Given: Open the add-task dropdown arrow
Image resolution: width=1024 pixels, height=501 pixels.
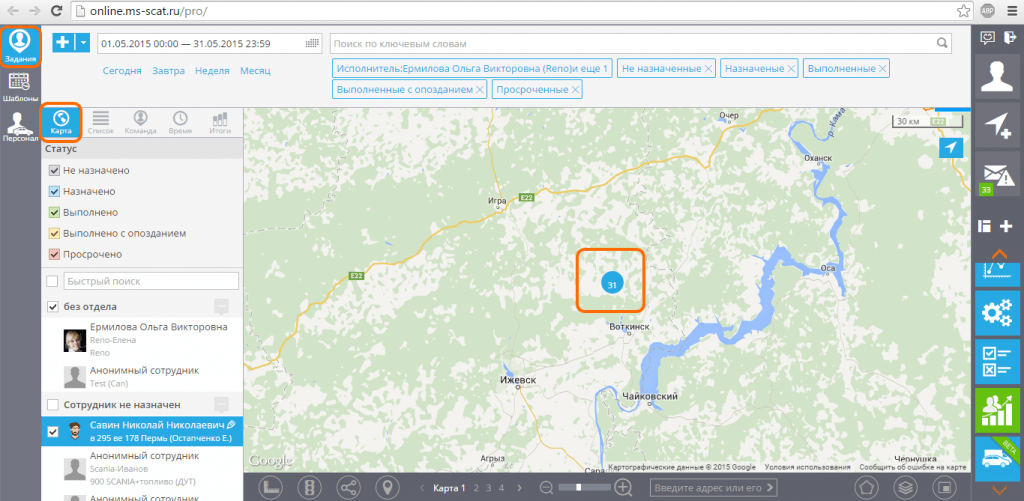Looking at the screenshot, I should 83,43.
